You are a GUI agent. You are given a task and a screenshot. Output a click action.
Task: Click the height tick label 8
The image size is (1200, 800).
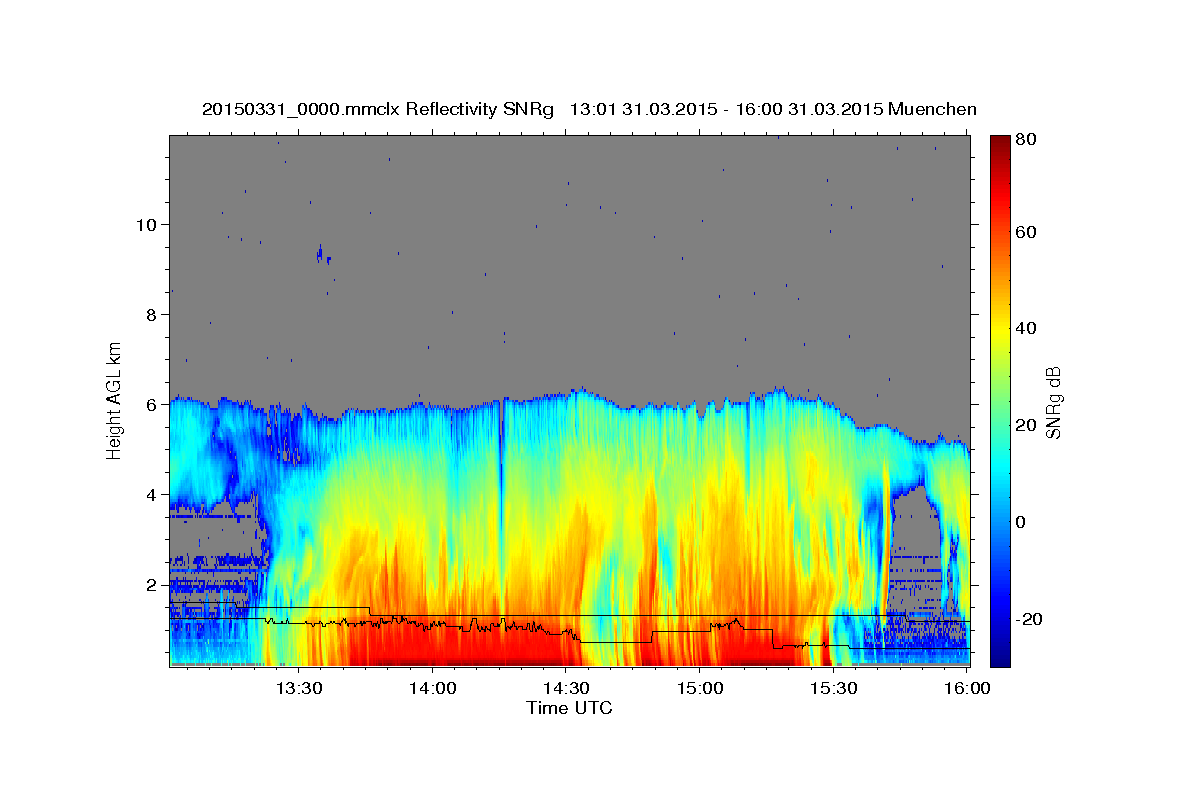[150, 314]
